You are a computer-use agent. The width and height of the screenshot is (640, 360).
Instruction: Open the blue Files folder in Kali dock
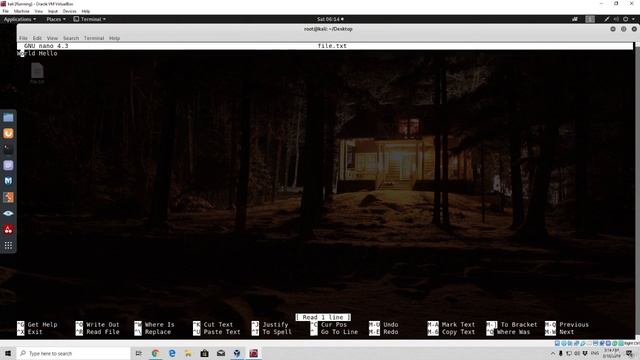(8, 118)
